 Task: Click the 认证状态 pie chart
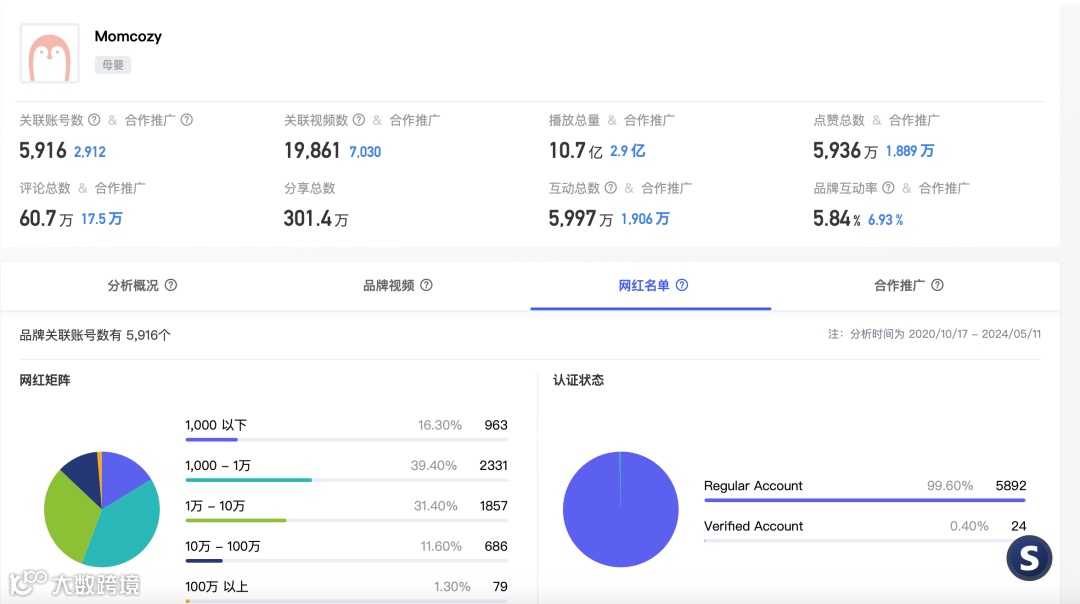click(621, 509)
